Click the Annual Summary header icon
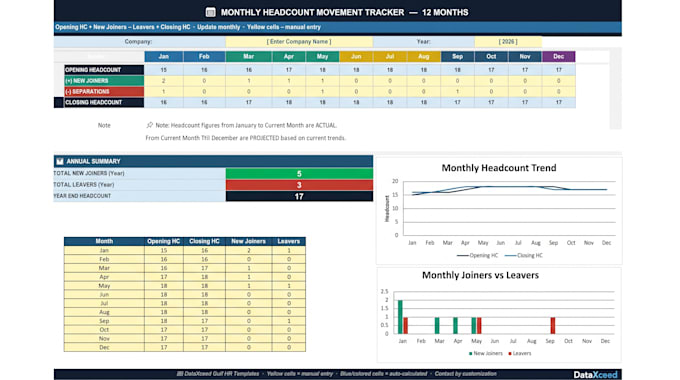The image size is (680, 380). pos(60,161)
